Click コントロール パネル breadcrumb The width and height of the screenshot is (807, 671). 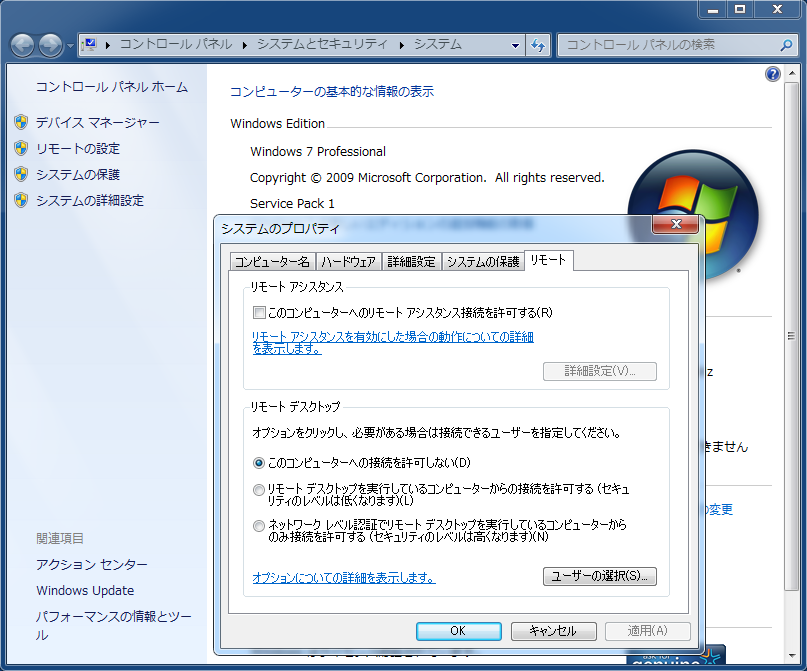pos(176,45)
